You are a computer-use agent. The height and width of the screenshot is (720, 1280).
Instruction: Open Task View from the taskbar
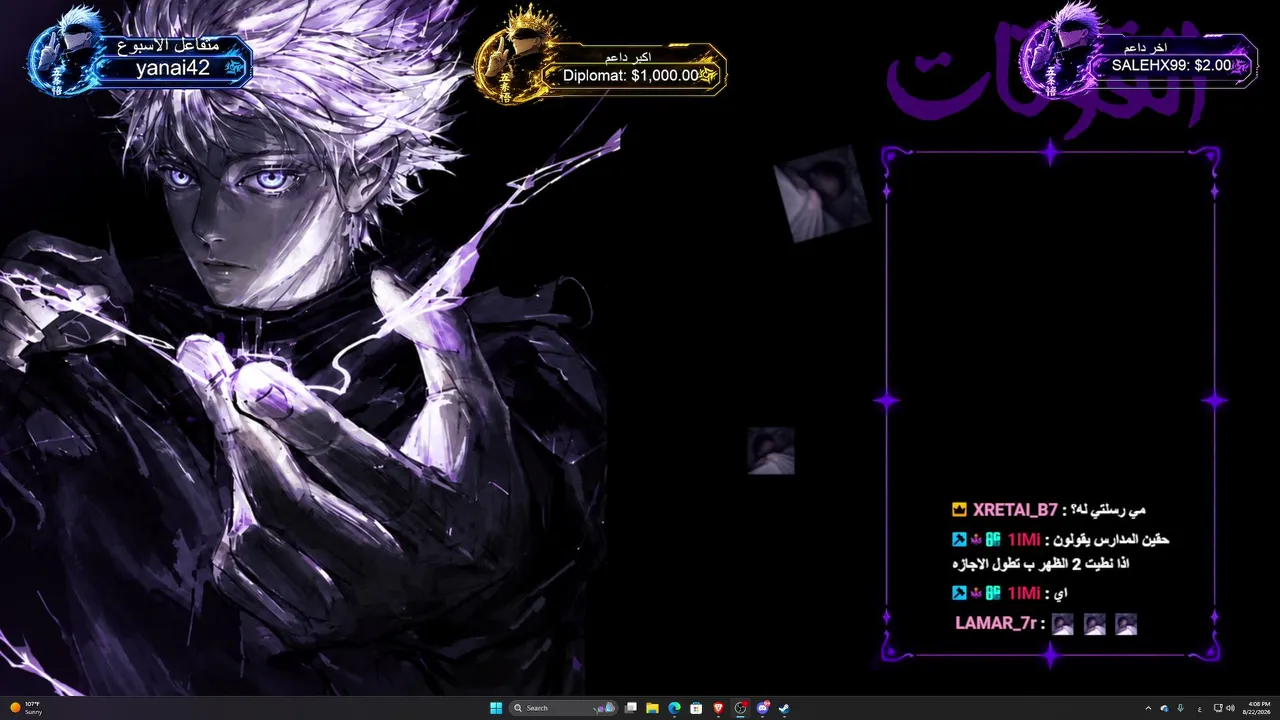point(631,708)
